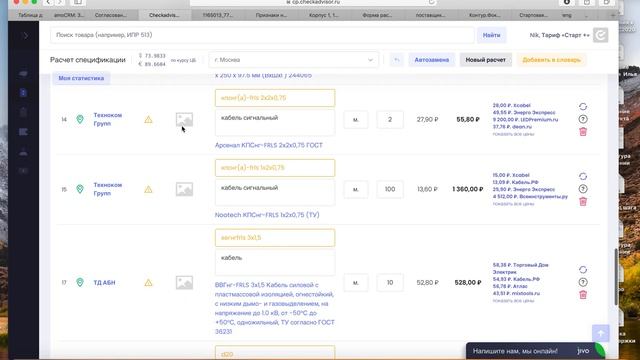Show all prices link in row 14
Viewport: 640px width, 360px height.
coord(513,134)
